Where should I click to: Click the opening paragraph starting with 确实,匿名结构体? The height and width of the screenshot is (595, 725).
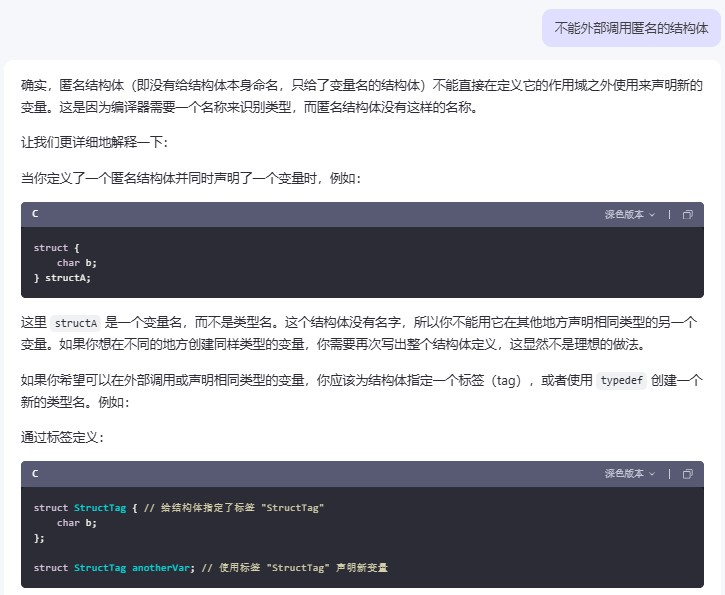(362, 96)
